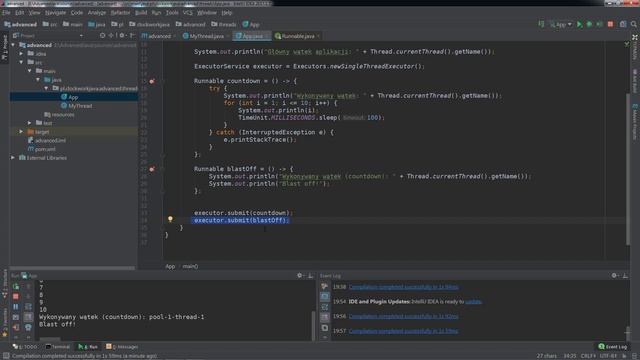Image resolution: width=640 pixels, height=360 pixels.
Task: Open the Navigate menu
Action: pyautogui.click(x=55, y=13)
